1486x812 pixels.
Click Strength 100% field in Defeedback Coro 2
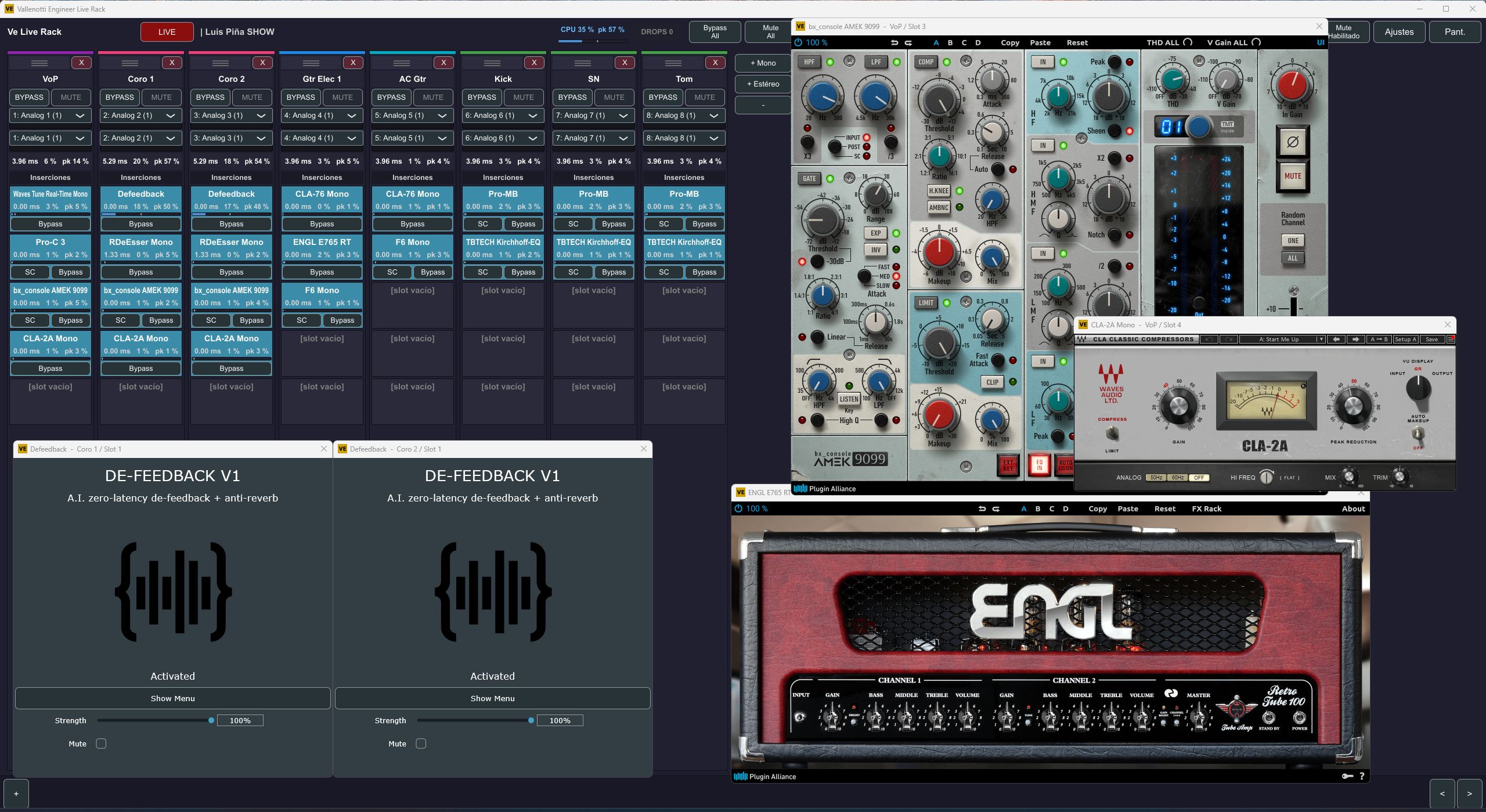[560, 720]
